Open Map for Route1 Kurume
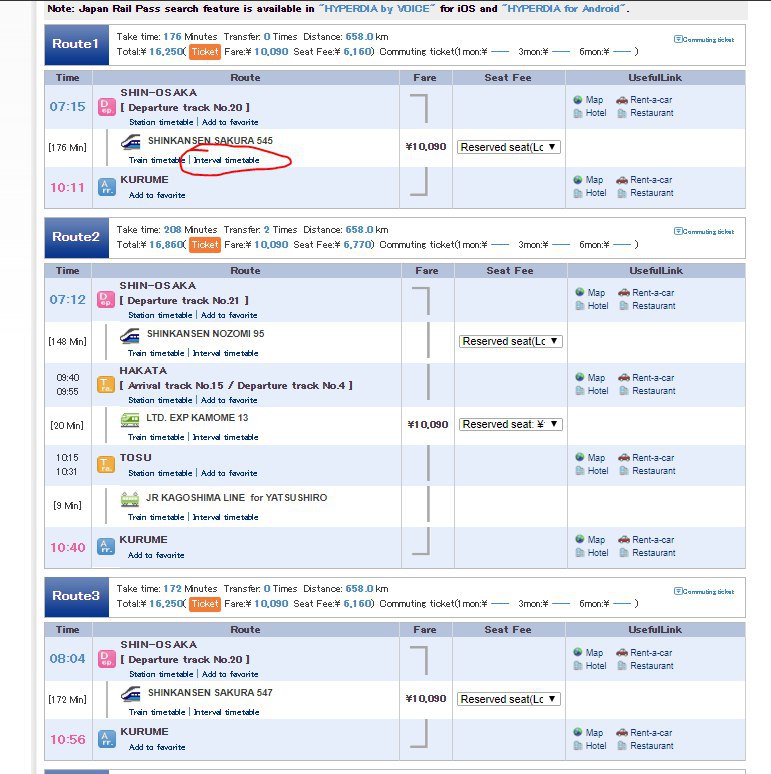The height and width of the screenshot is (774, 771). 588,180
